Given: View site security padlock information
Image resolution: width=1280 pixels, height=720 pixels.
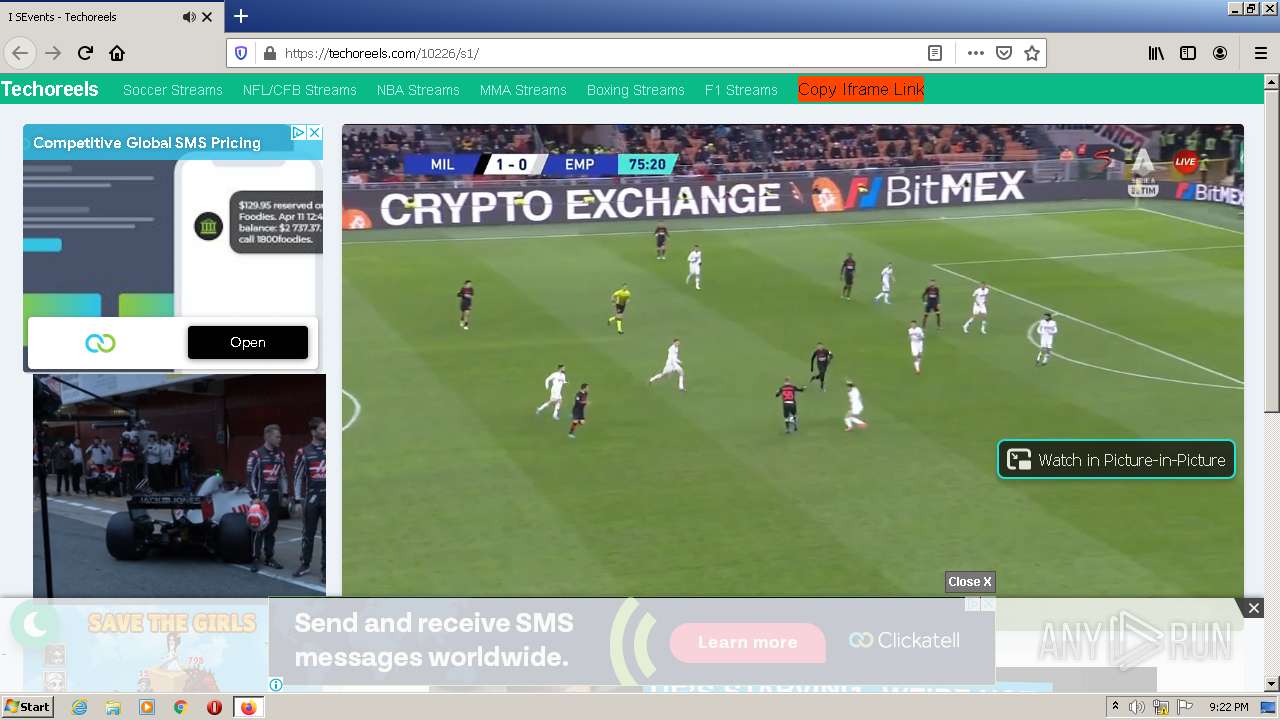Looking at the screenshot, I should [x=268, y=53].
